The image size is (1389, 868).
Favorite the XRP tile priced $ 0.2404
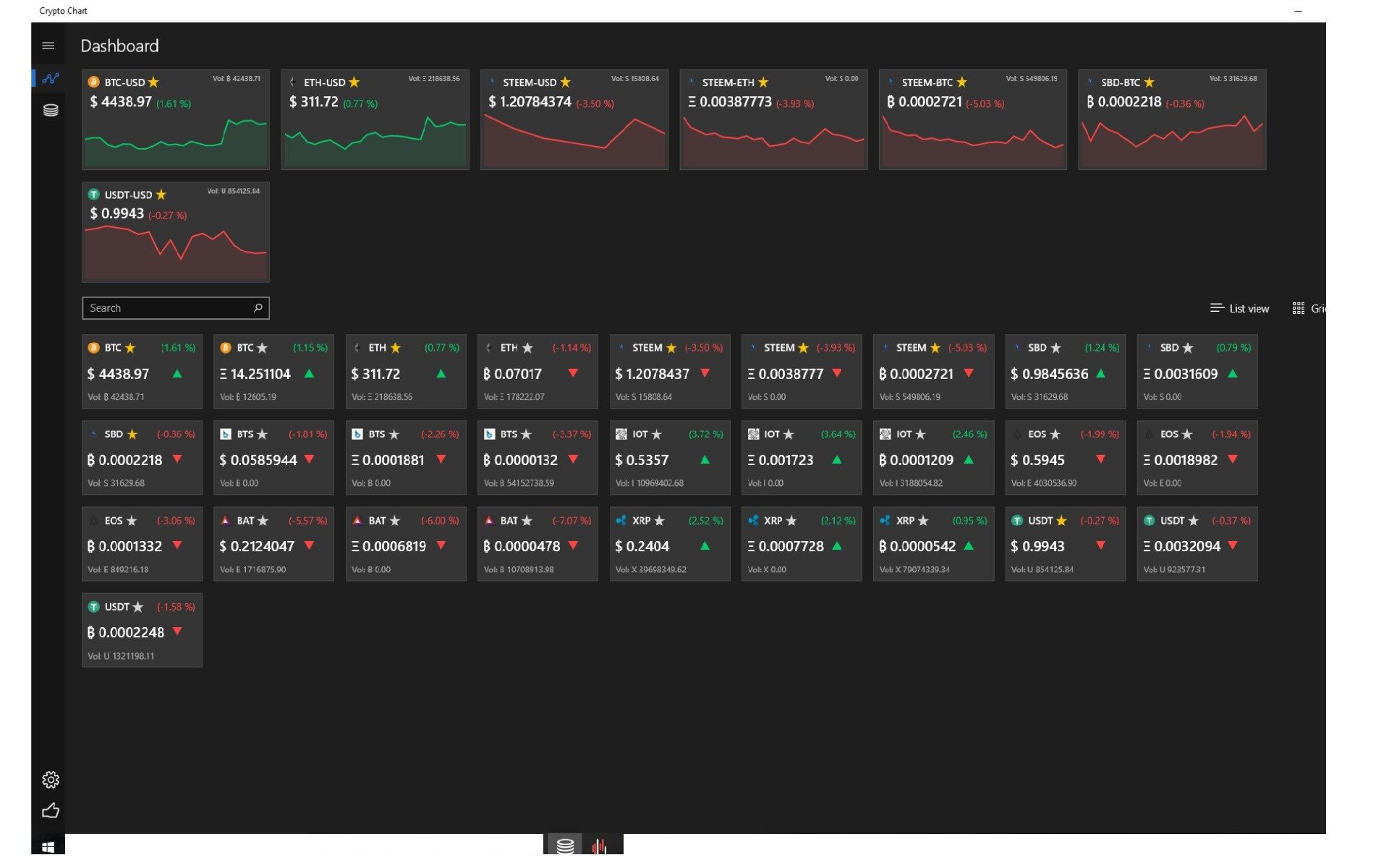coord(659,521)
